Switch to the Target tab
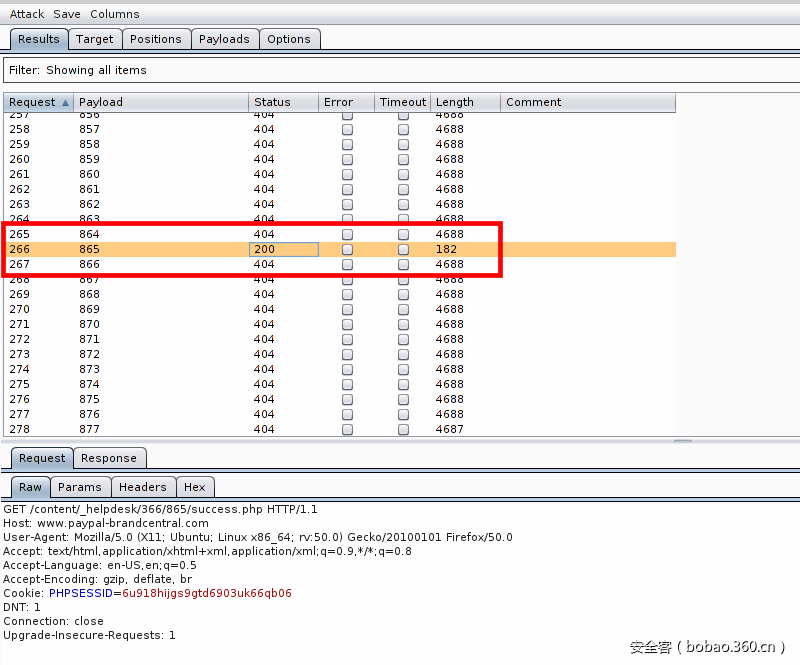 (95, 39)
